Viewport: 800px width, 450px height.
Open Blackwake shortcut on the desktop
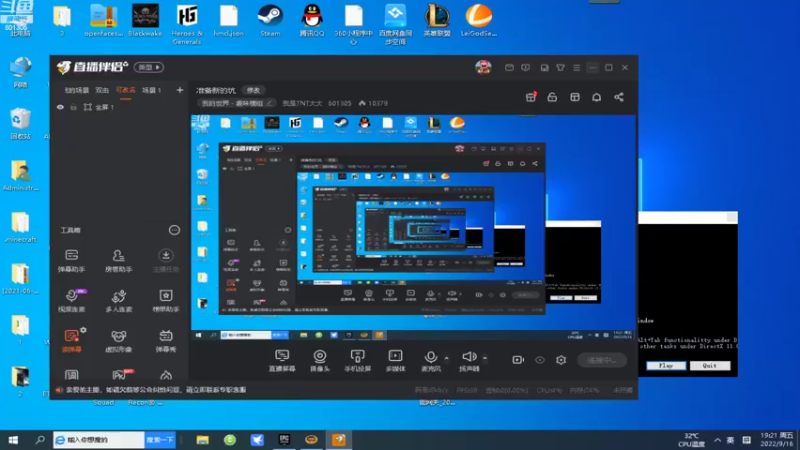pos(145,21)
